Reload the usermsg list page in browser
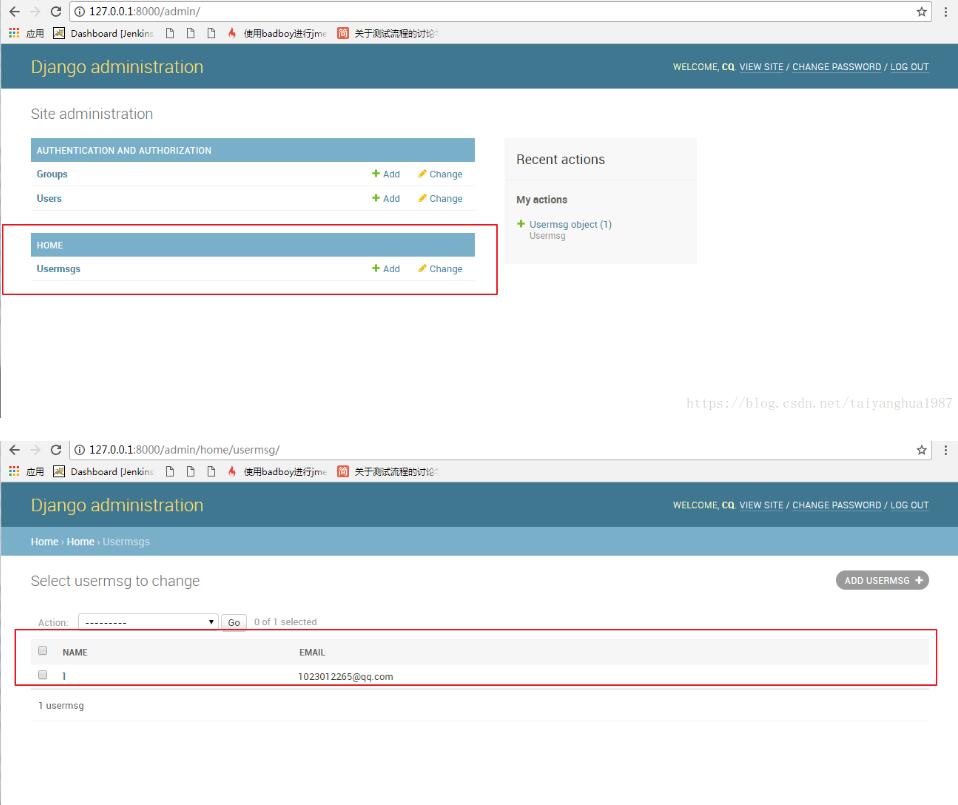The image size is (958, 805). [x=56, y=450]
